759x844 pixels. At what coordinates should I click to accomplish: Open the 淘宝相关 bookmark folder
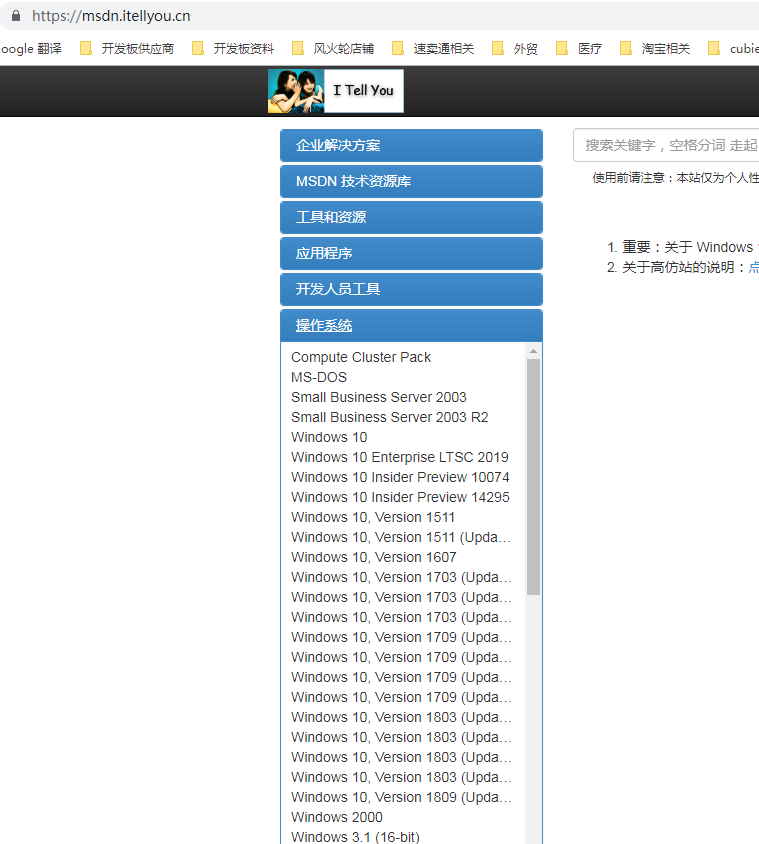[x=655, y=48]
